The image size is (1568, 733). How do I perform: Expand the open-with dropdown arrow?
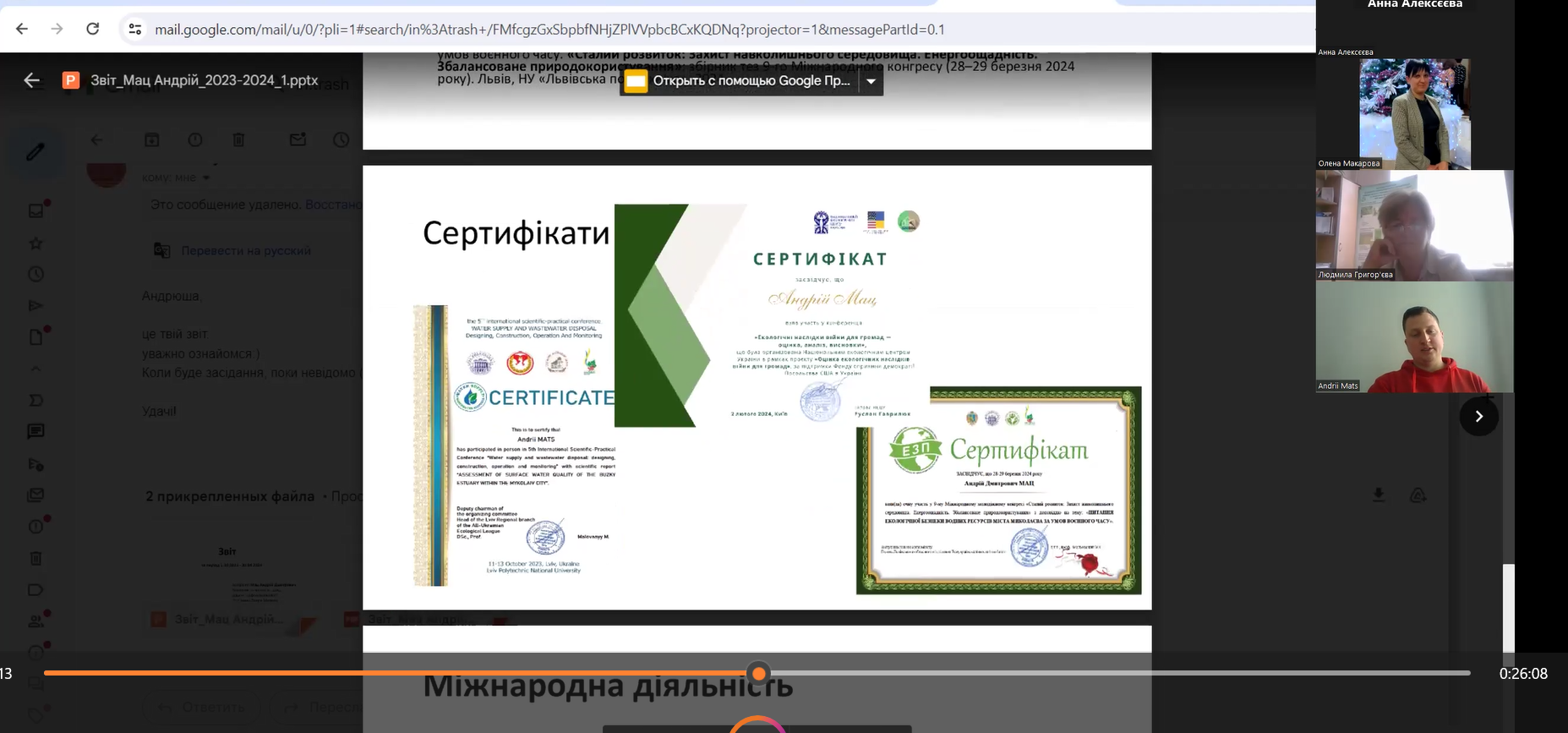(x=871, y=81)
